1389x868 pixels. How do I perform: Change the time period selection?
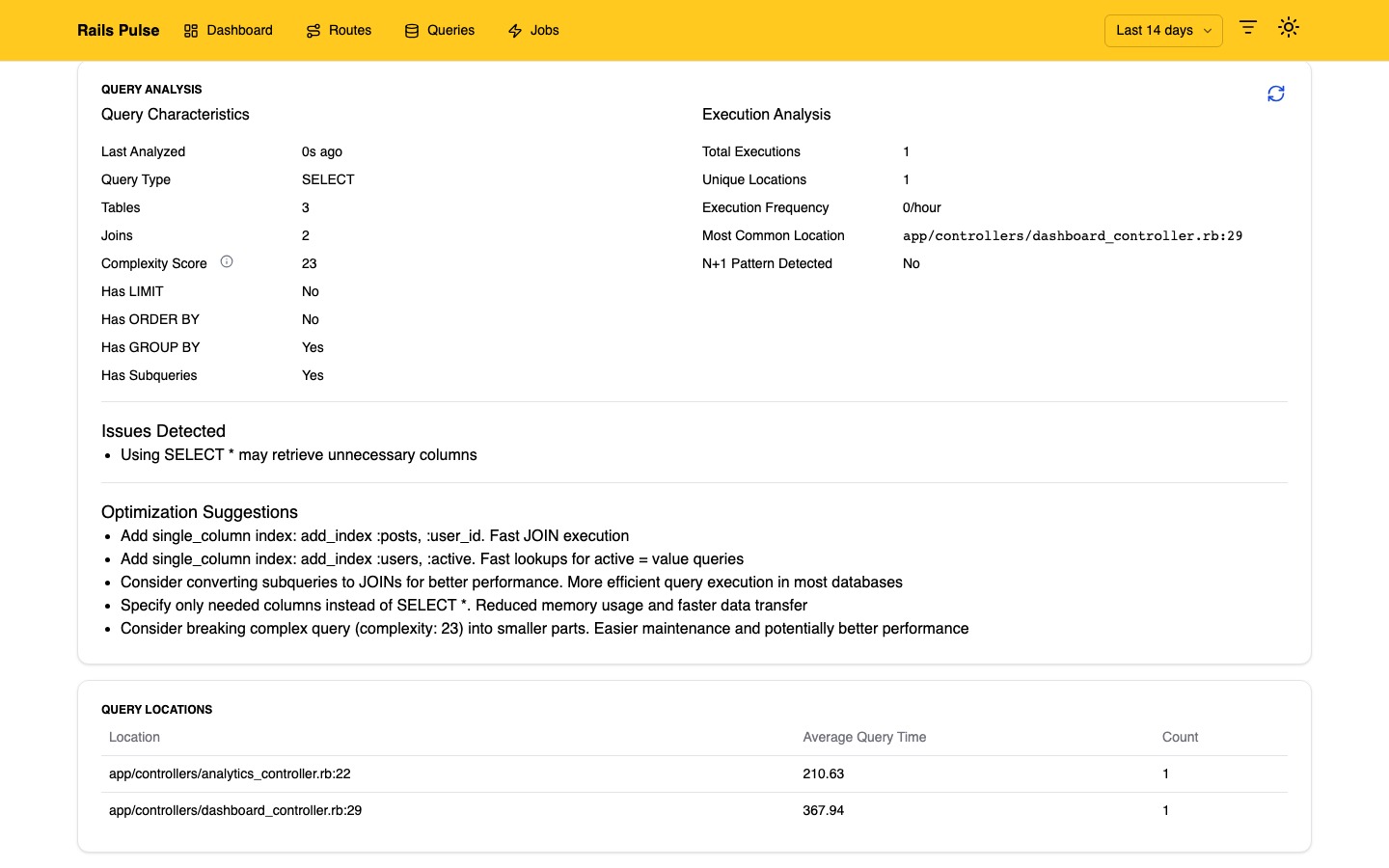pyautogui.click(x=1162, y=30)
